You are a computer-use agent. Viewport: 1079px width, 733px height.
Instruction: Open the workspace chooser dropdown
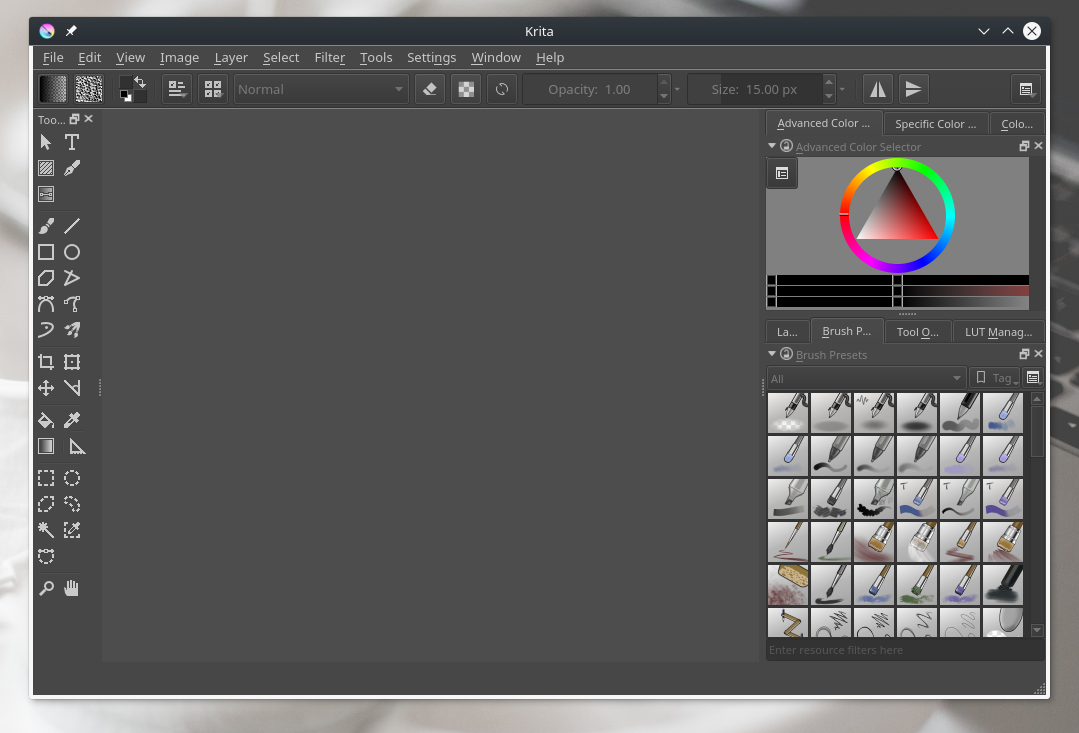(x=1026, y=89)
